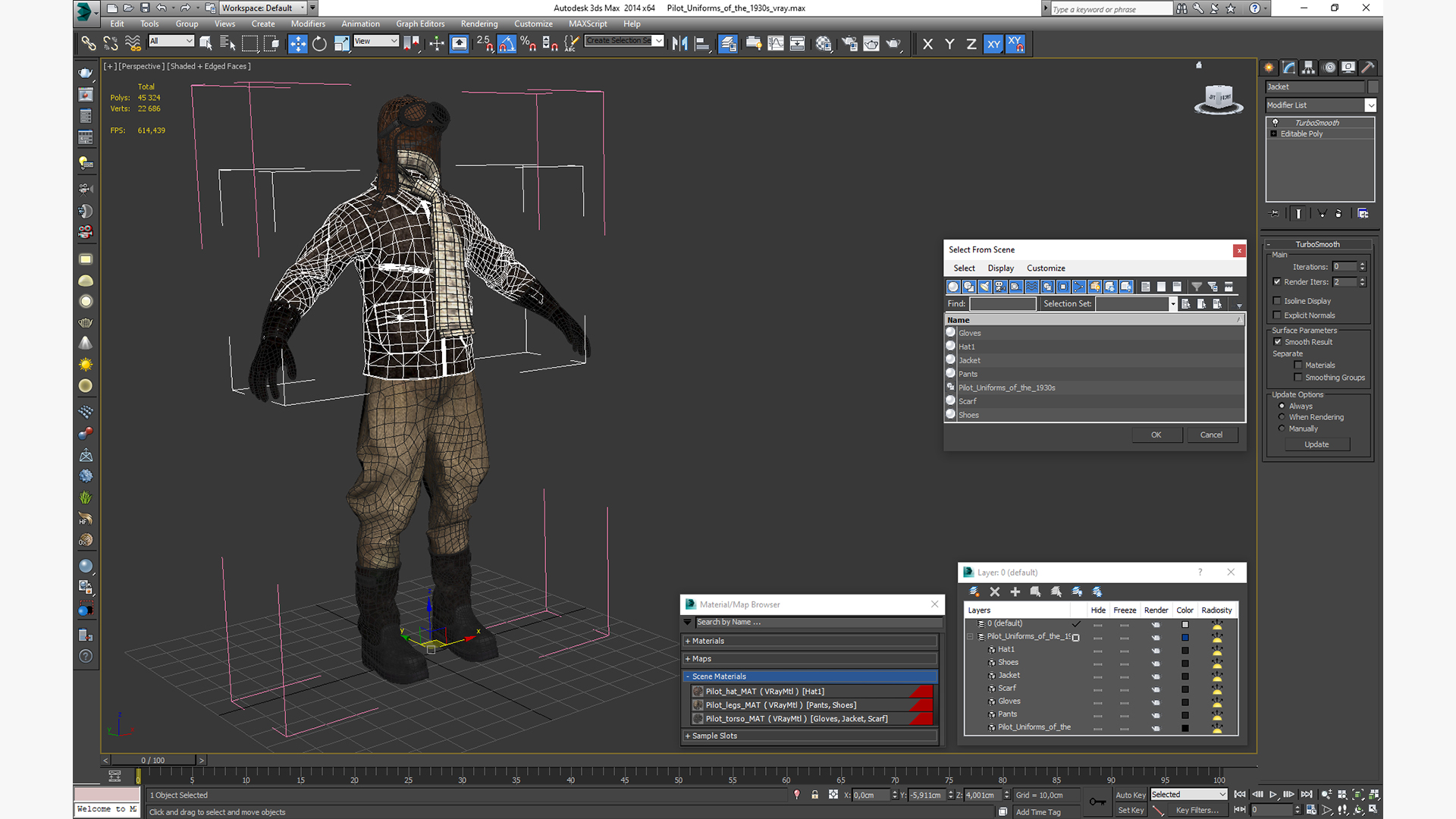Open the All selection filter dropdown
The height and width of the screenshot is (819, 1456).
coord(171,41)
